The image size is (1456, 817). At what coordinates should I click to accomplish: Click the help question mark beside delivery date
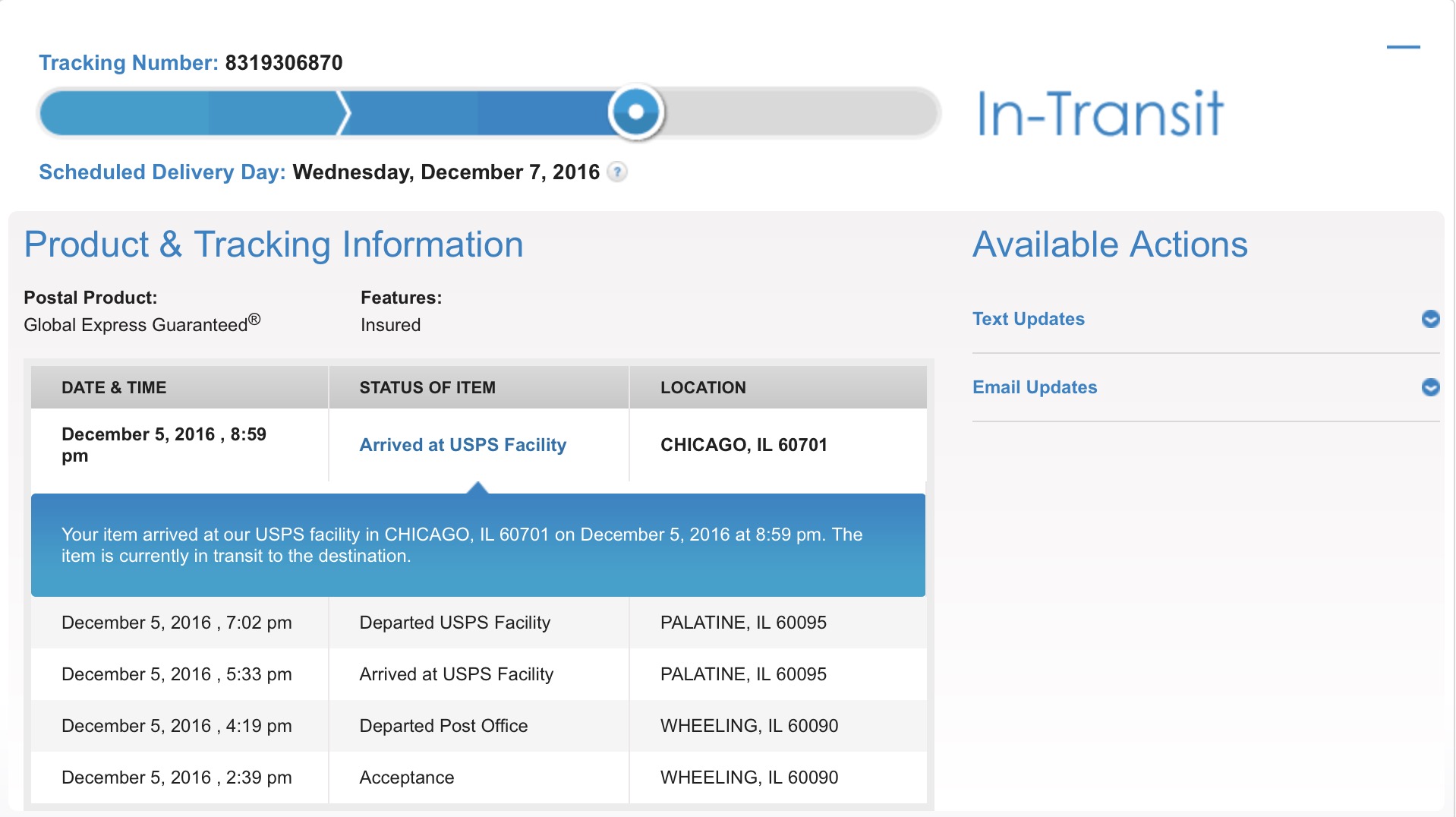618,172
